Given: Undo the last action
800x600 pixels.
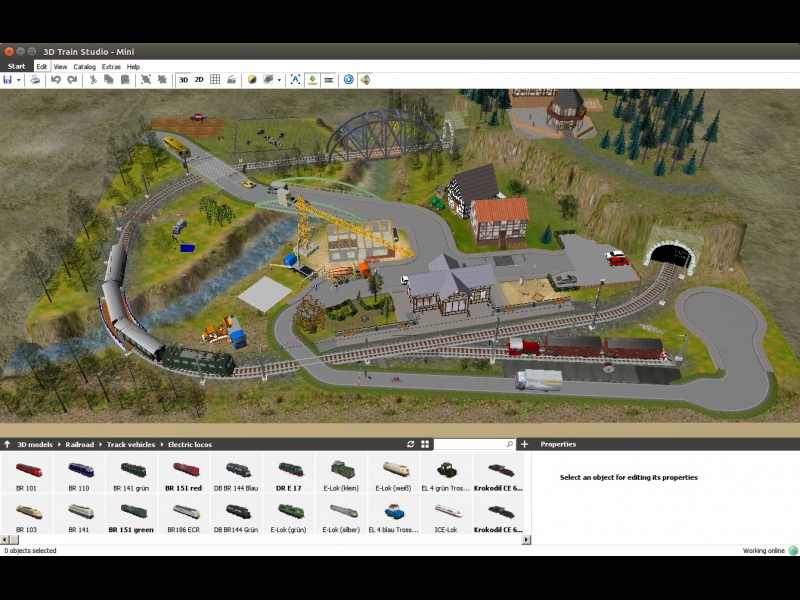Looking at the screenshot, I should click(56, 79).
